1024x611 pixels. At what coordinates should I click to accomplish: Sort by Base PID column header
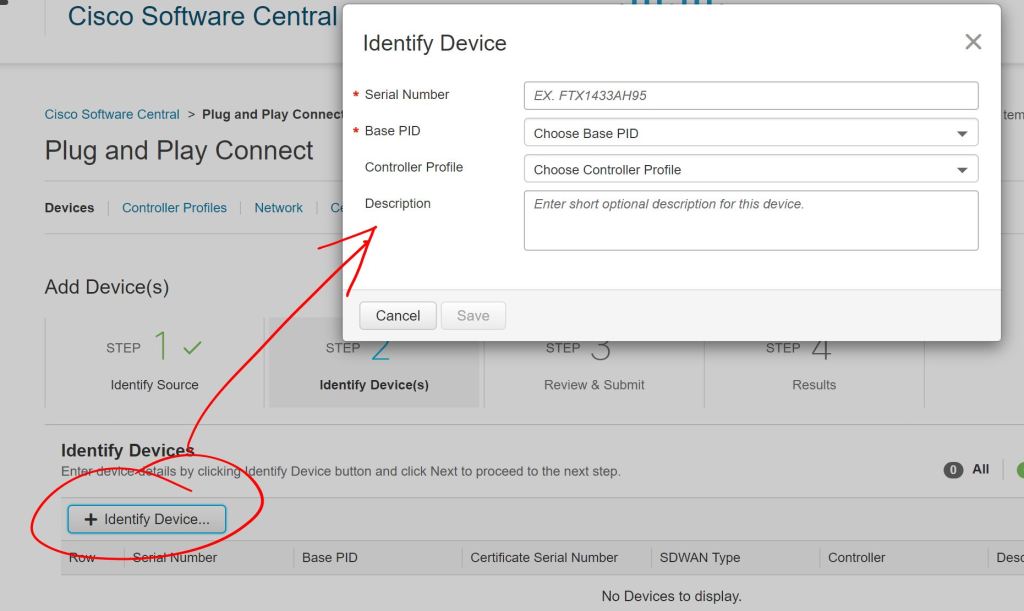[x=330, y=558]
